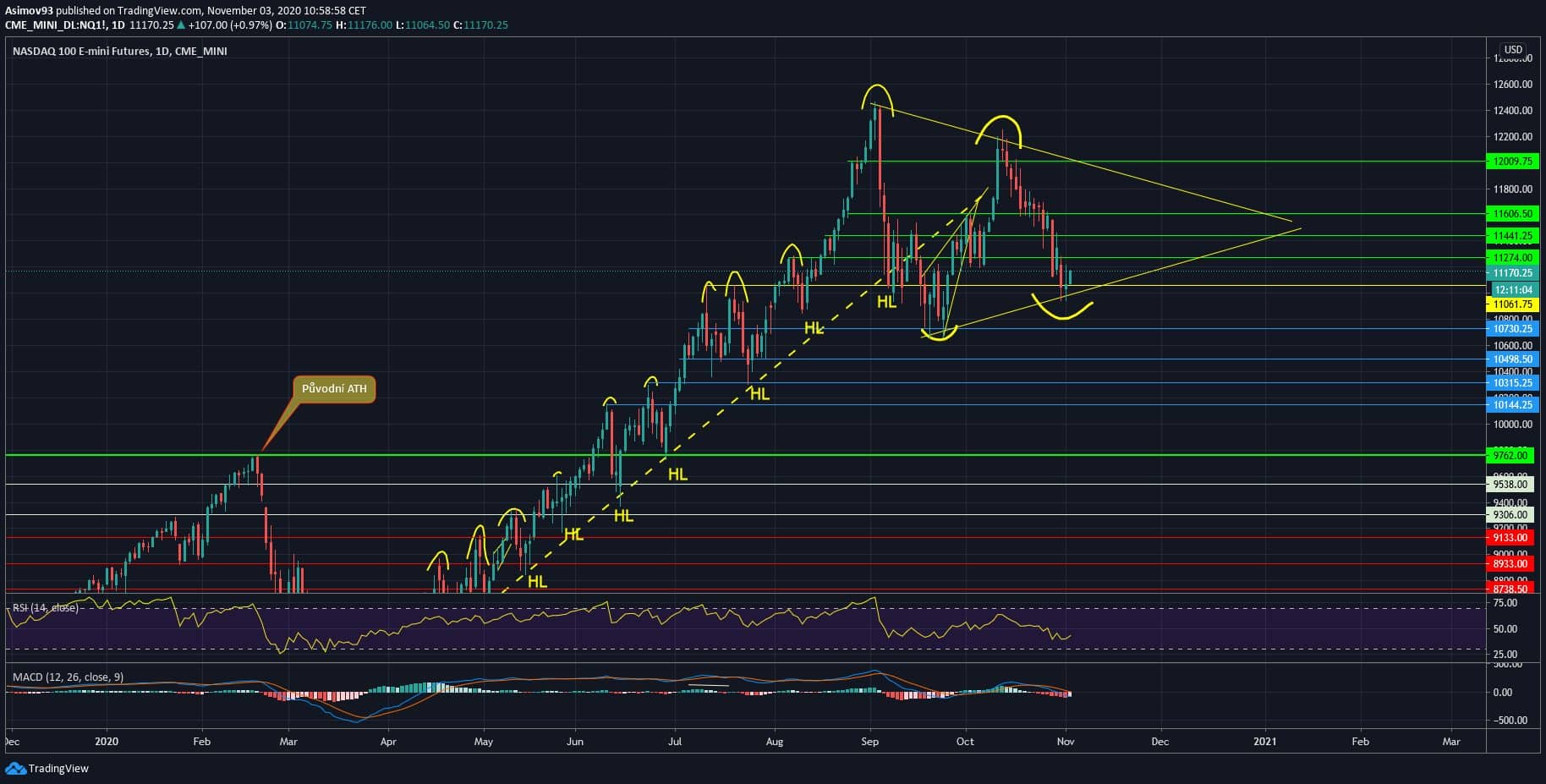Click the Oct label on the time axis
1546x784 pixels.
click(x=965, y=742)
